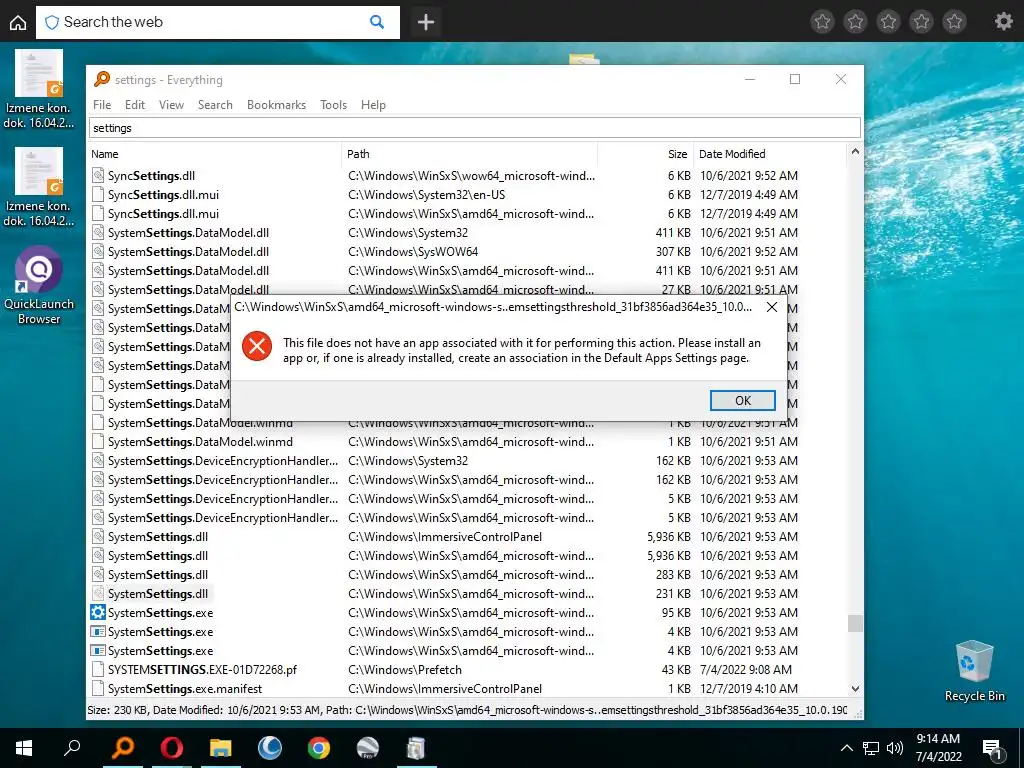Viewport: 1024px width, 768px height.
Task: Show hidden system tray icons
Action: click(x=846, y=748)
